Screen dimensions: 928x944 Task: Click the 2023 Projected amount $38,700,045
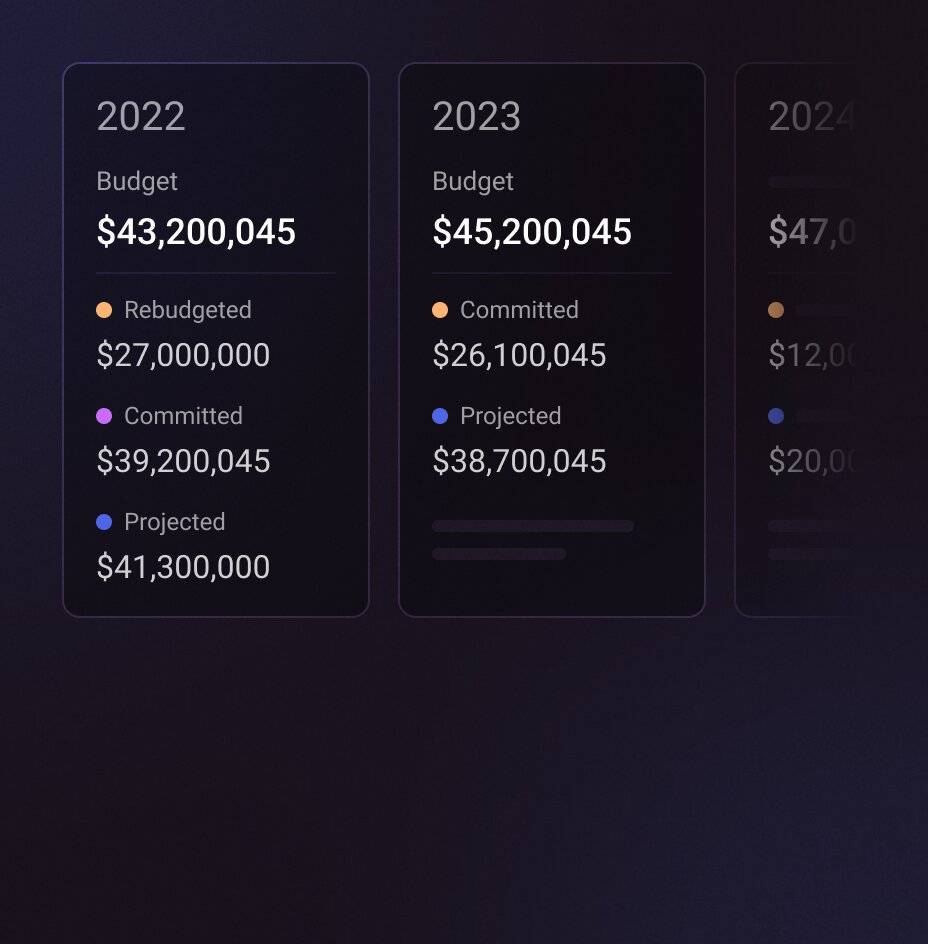click(519, 461)
